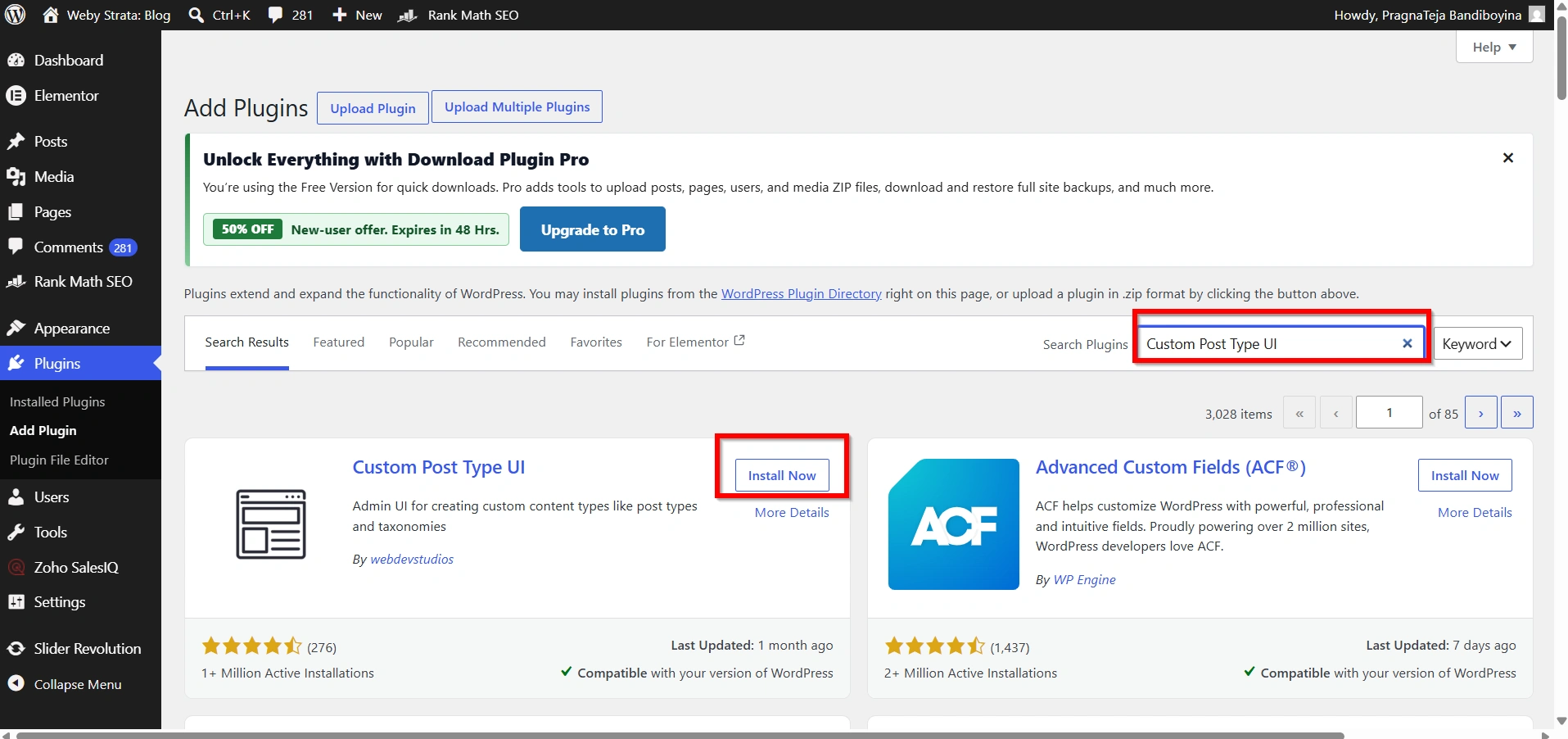Install Advanced Custom Fields now
Screen dimensions: 1568x739
[1465, 475]
